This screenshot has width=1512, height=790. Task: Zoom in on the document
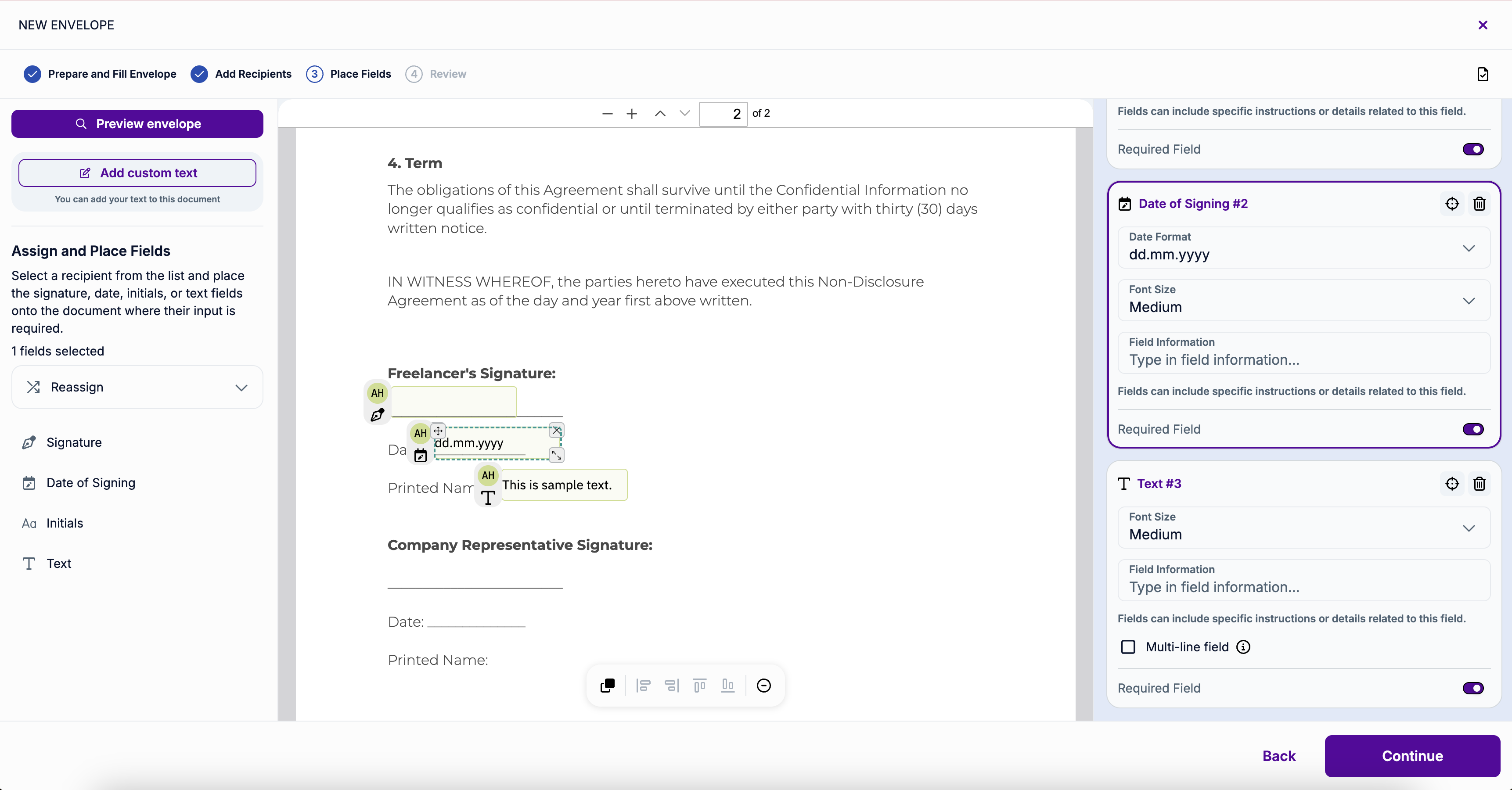tap(632, 114)
